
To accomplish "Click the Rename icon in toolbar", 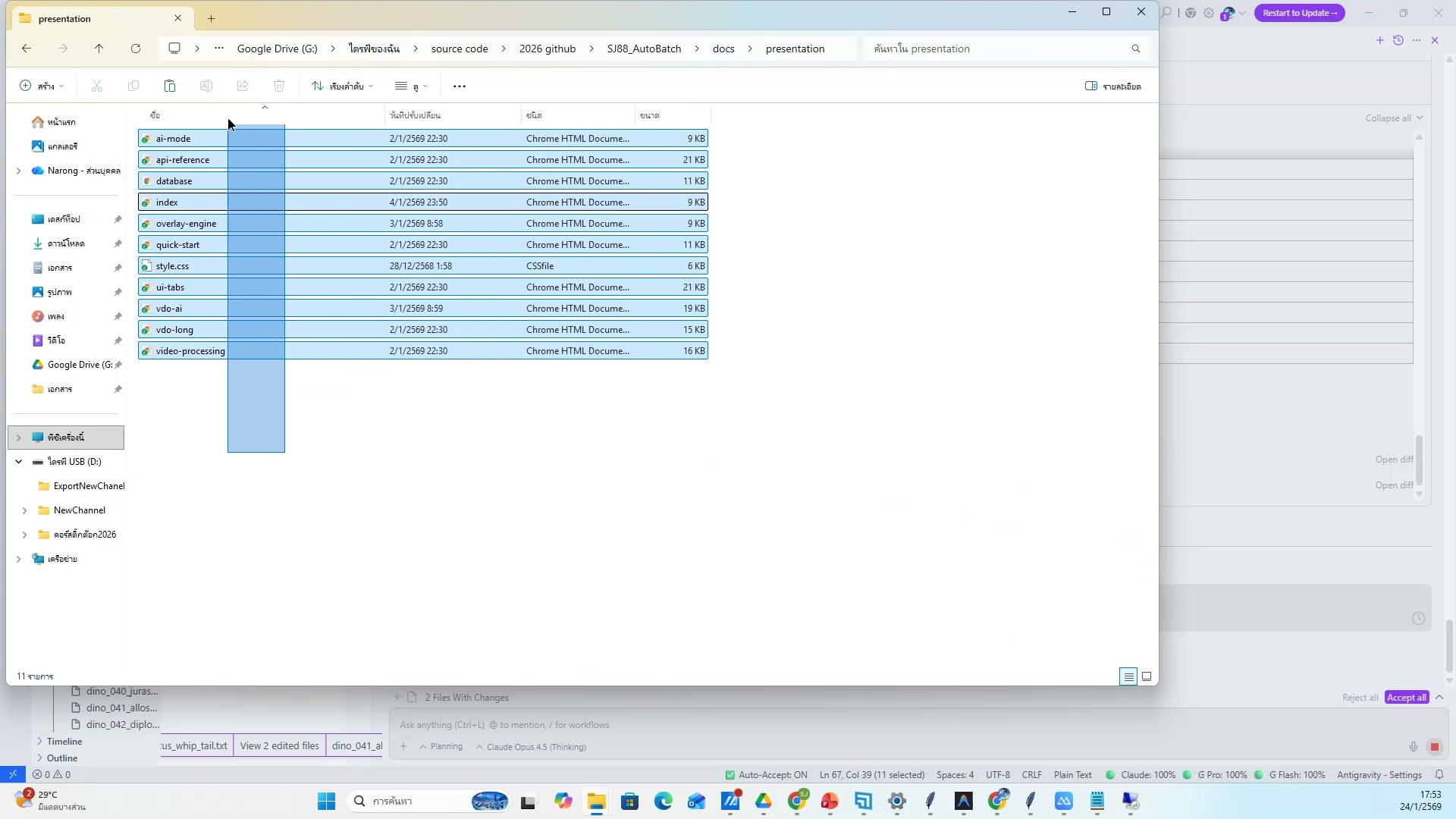I will 206,86.
